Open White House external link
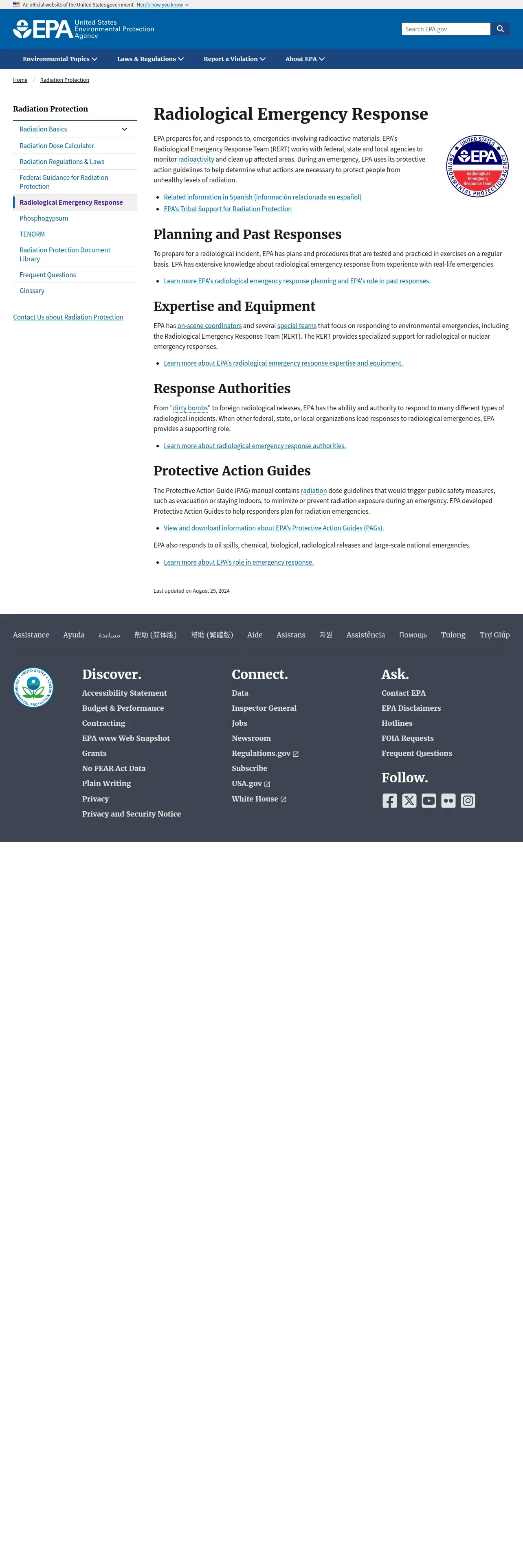This screenshot has width=523, height=1568. [259, 799]
